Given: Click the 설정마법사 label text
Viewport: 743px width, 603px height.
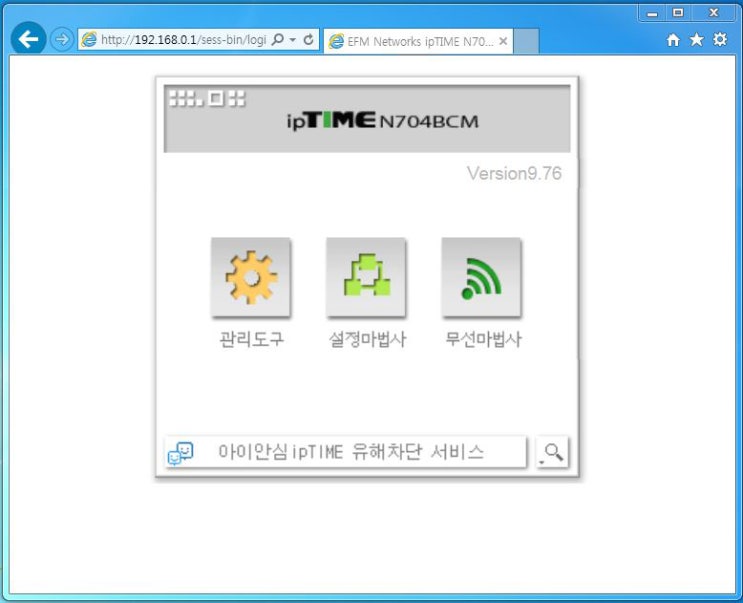Looking at the screenshot, I should 367,339.
